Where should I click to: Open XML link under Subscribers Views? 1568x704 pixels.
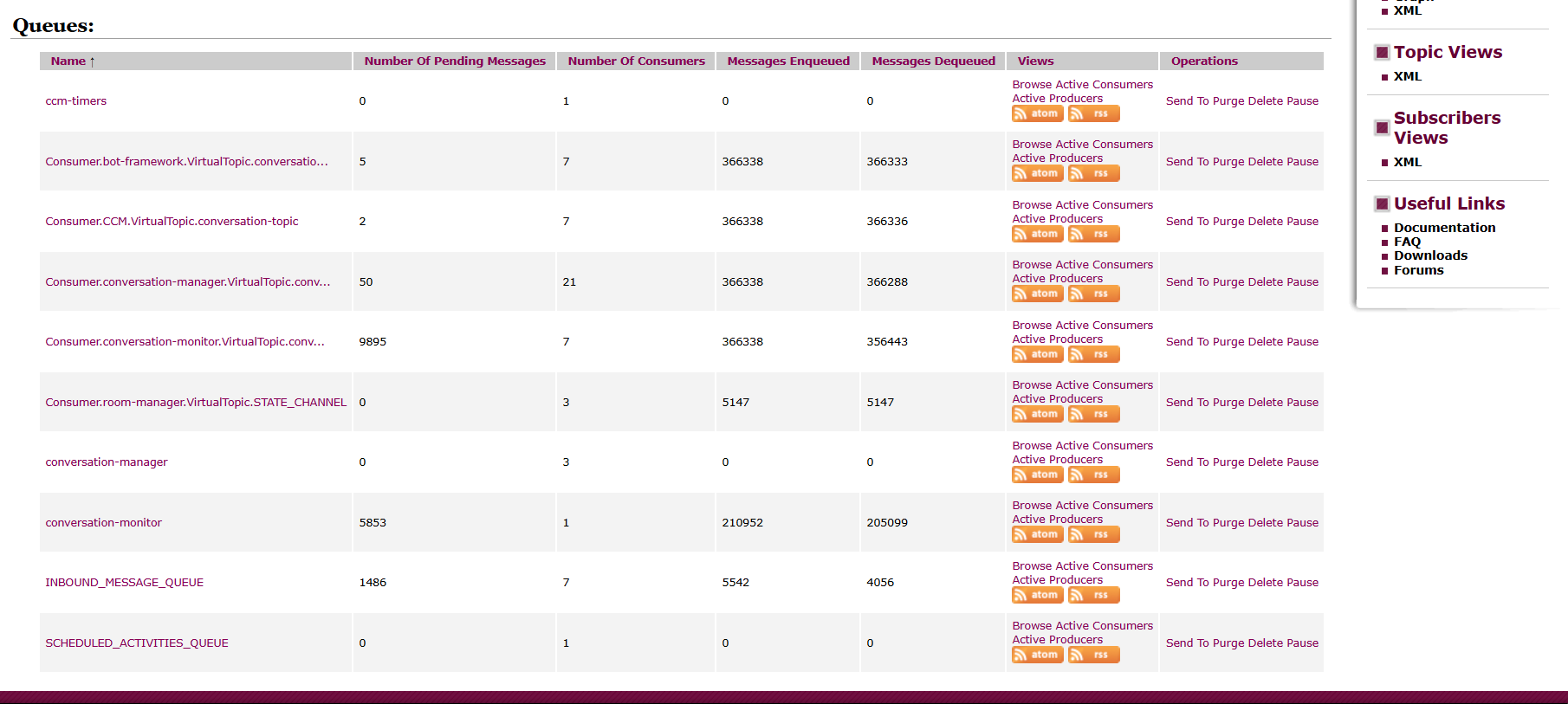click(x=1407, y=162)
